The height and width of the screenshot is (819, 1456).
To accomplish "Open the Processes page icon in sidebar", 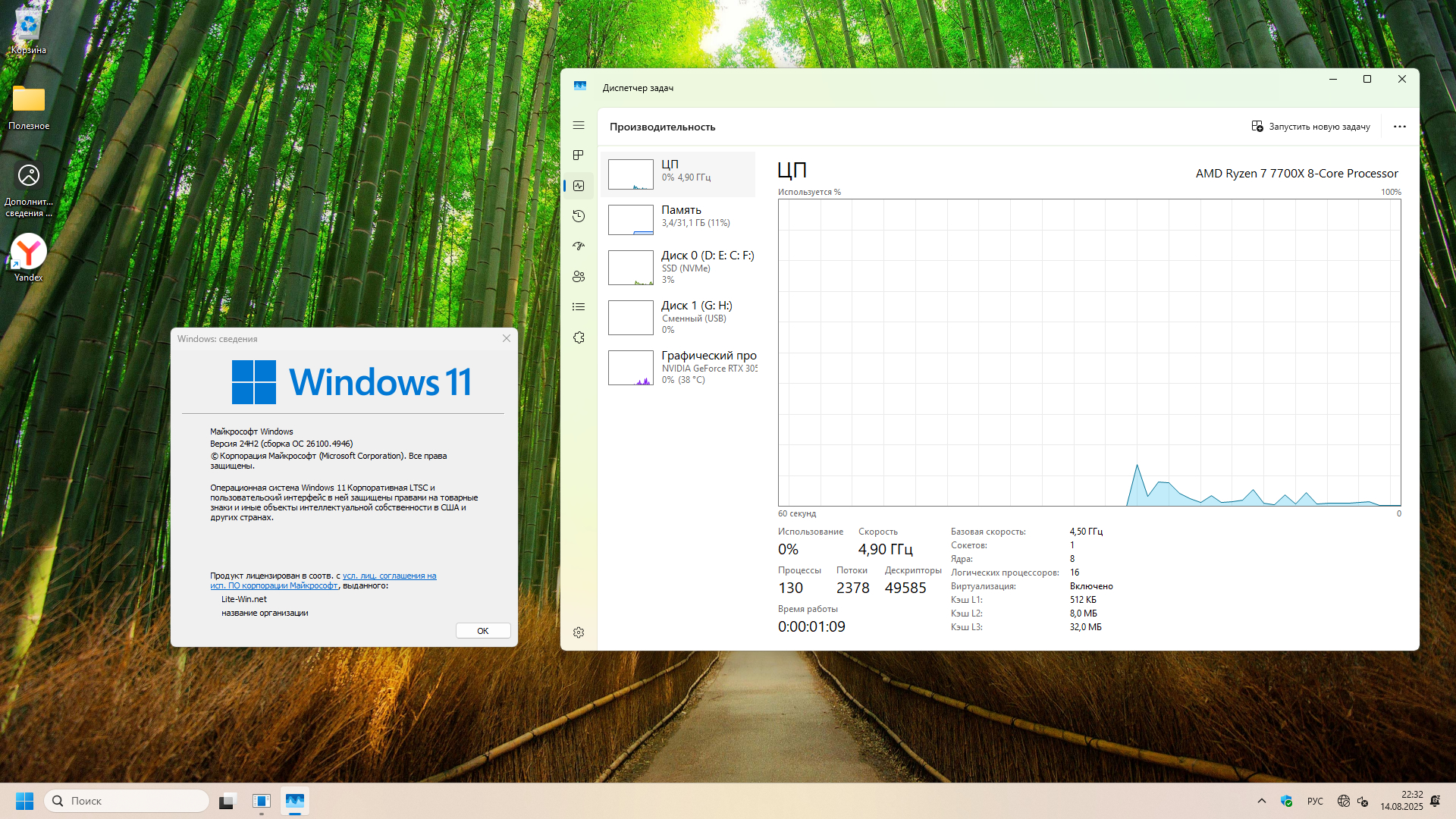I will pos(579,155).
